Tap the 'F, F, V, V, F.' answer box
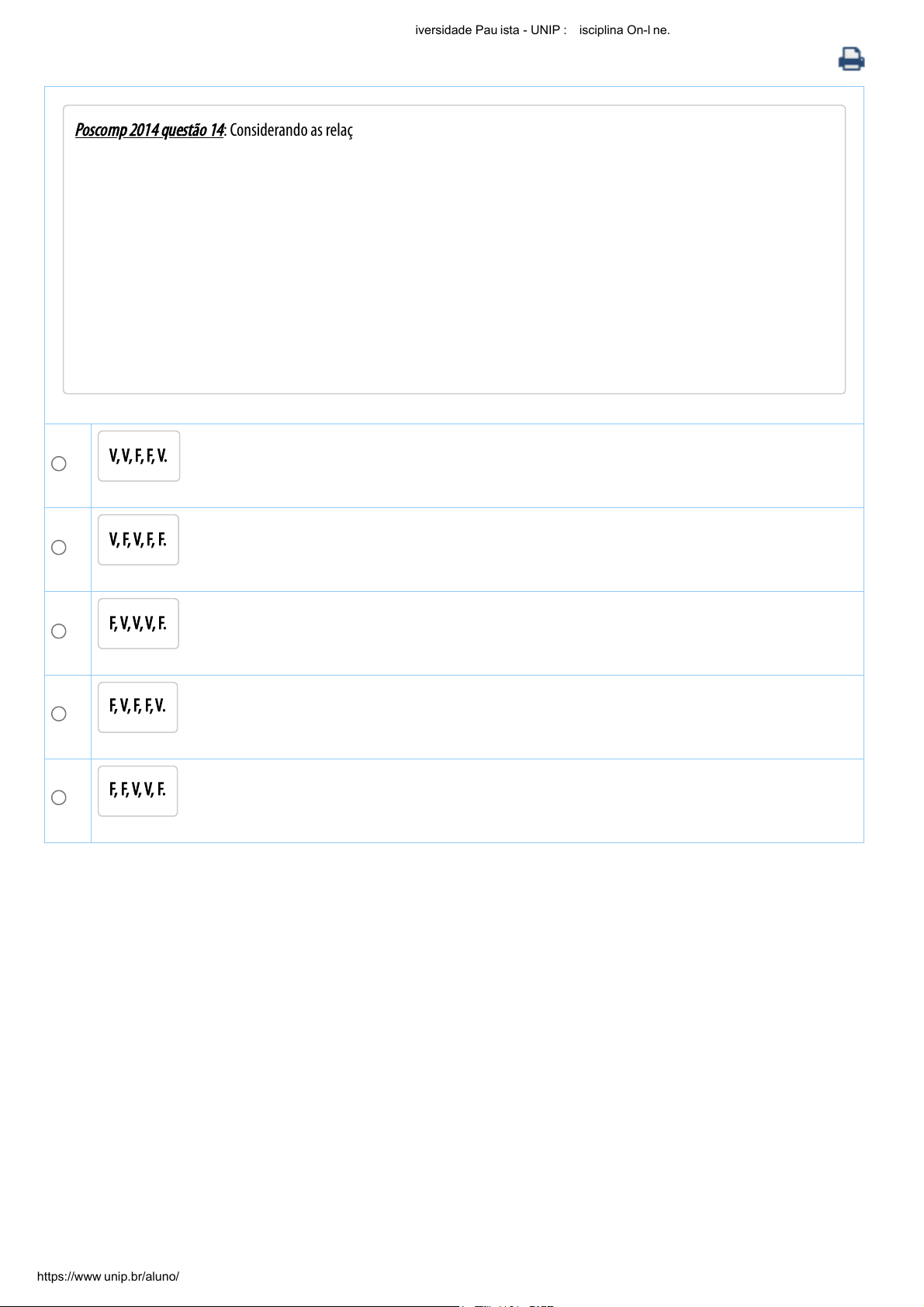The image size is (924, 1307). (138, 790)
